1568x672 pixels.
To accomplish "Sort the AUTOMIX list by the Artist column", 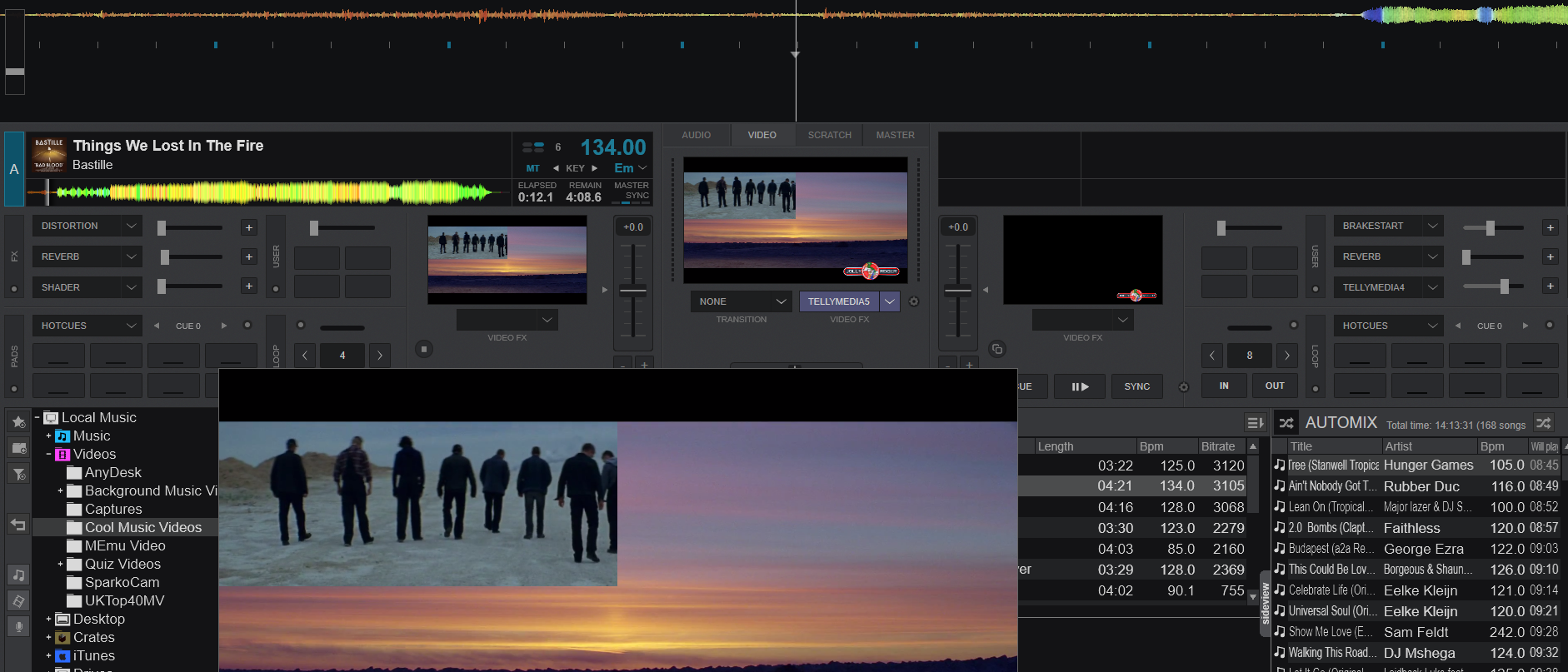I will (1430, 446).
